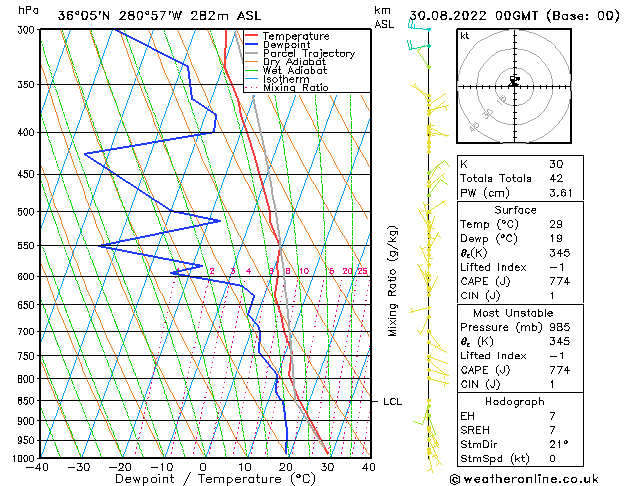This screenshot has height=486, width=629.
Task: Click the Dewpoint / Temperature (°C) axis title
Action: click(215, 479)
